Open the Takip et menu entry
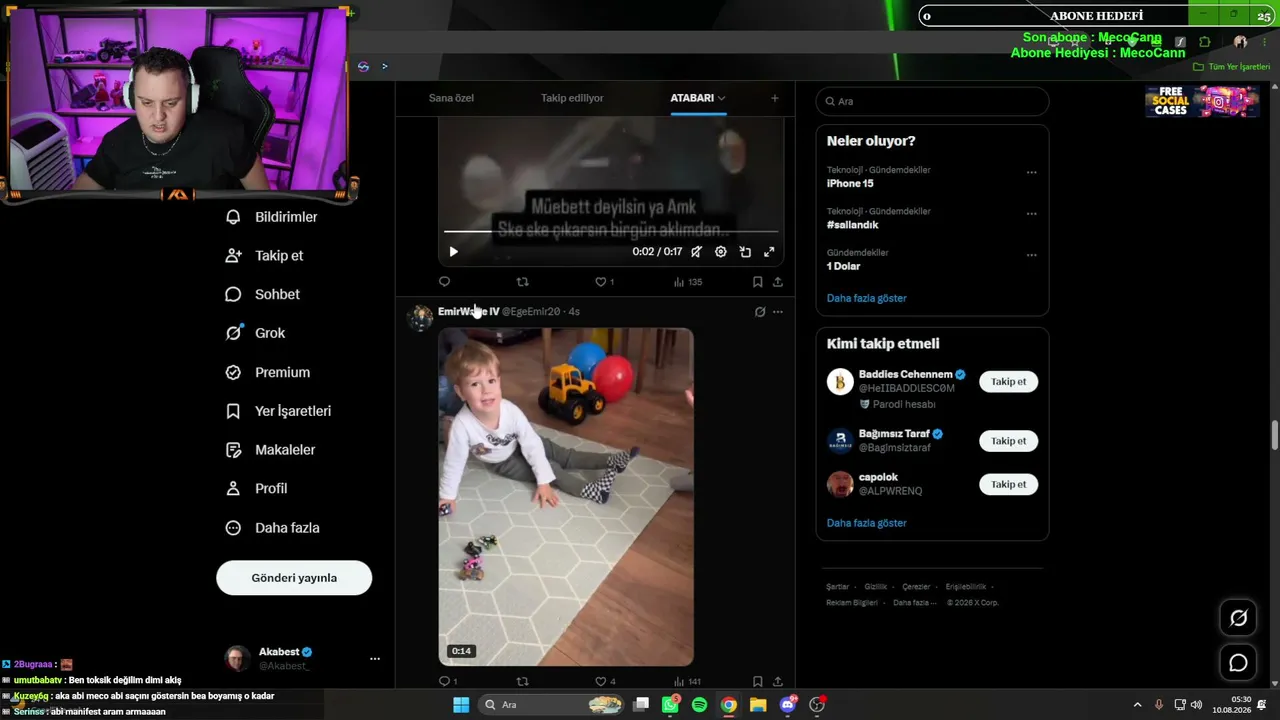Screen dimensions: 1280x720 (264, 256)
